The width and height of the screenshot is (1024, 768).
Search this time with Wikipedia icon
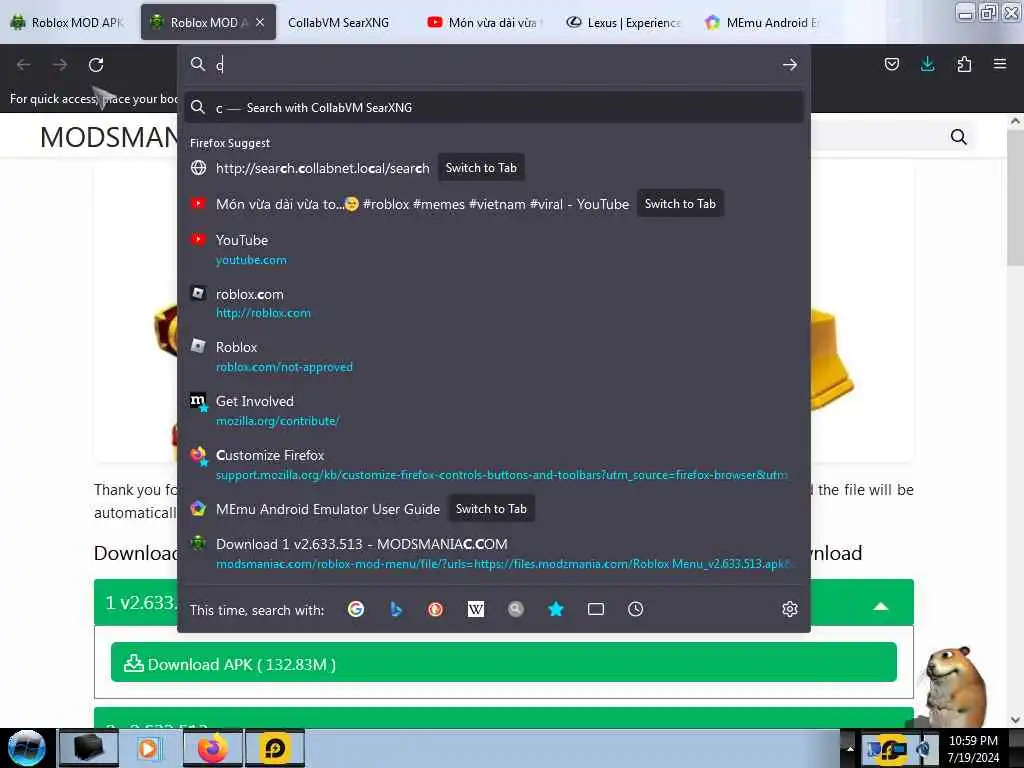pyautogui.click(x=476, y=609)
